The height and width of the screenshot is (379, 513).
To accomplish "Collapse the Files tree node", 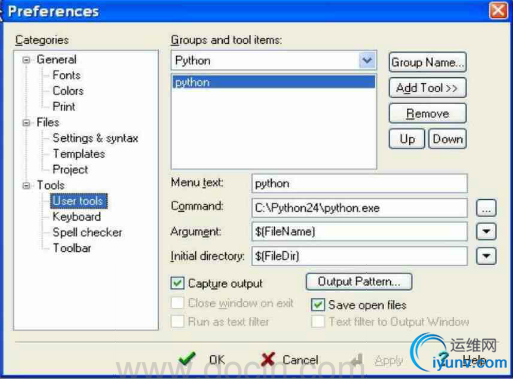I will [x=26, y=123].
